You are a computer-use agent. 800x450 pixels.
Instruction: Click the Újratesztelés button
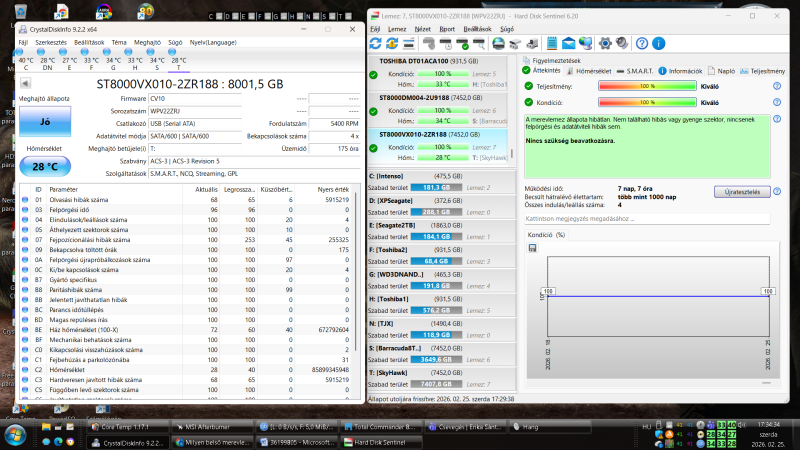(742, 192)
